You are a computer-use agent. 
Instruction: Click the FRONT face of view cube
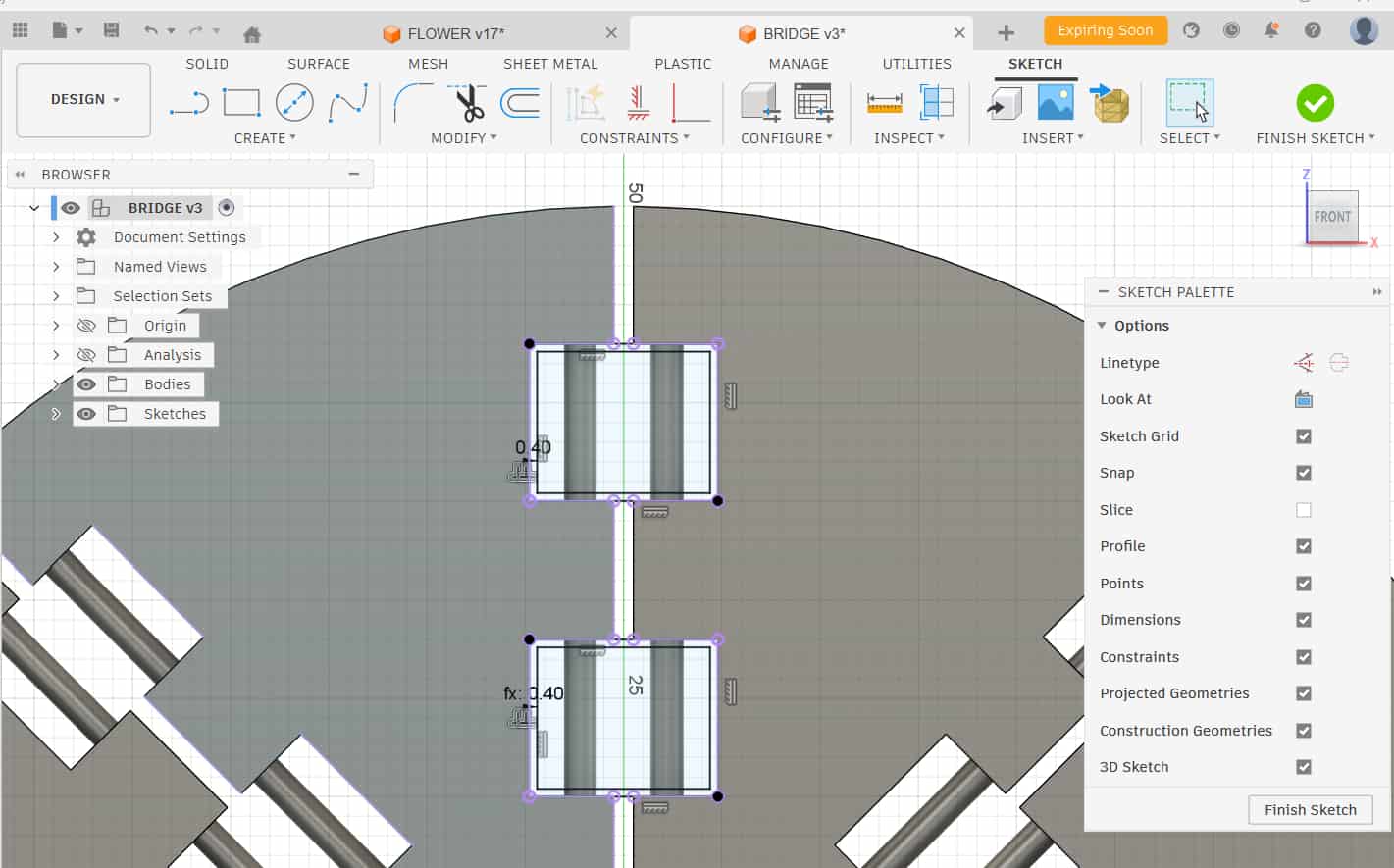[x=1332, y=217]
